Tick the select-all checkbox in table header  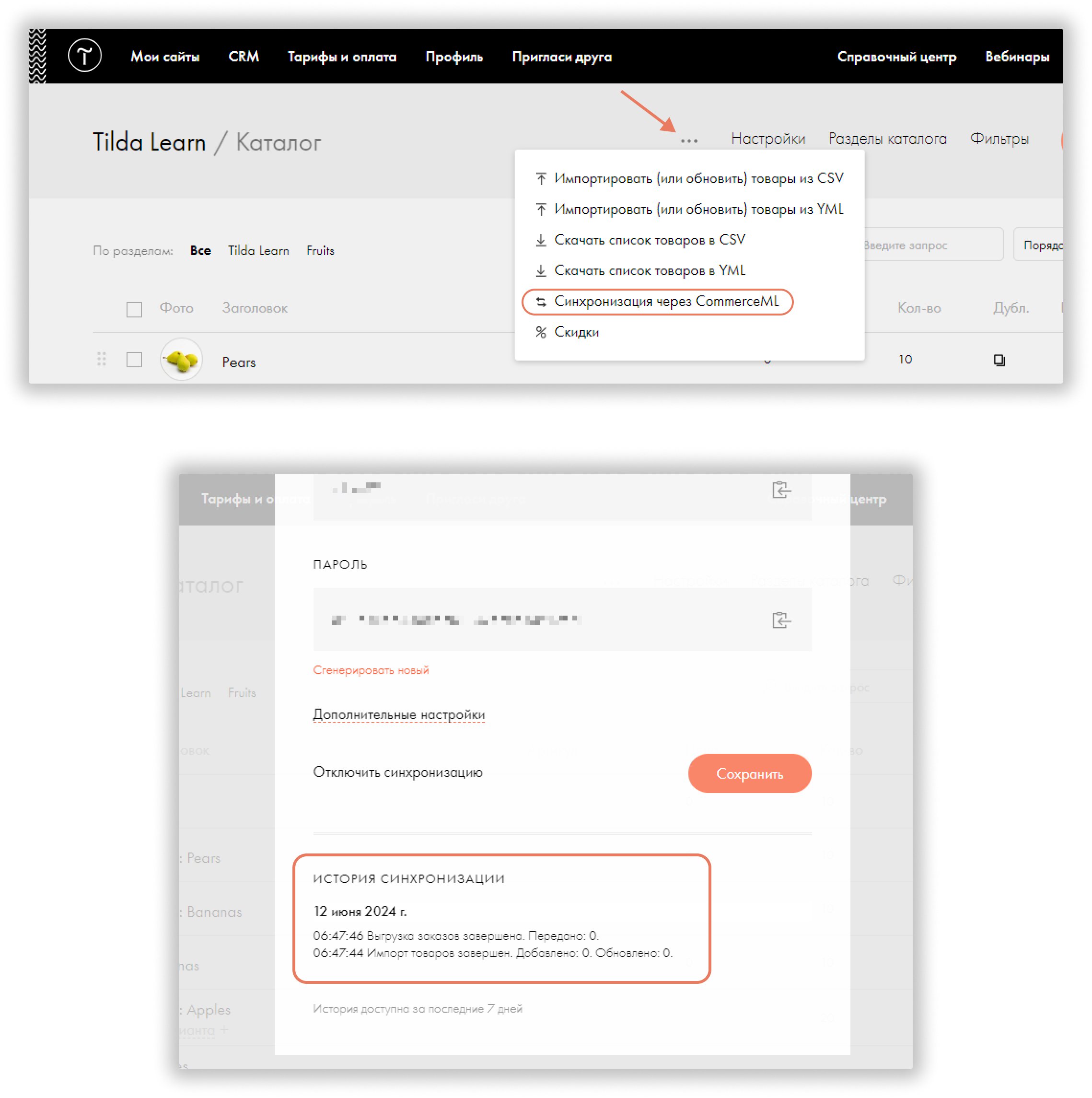134,309
